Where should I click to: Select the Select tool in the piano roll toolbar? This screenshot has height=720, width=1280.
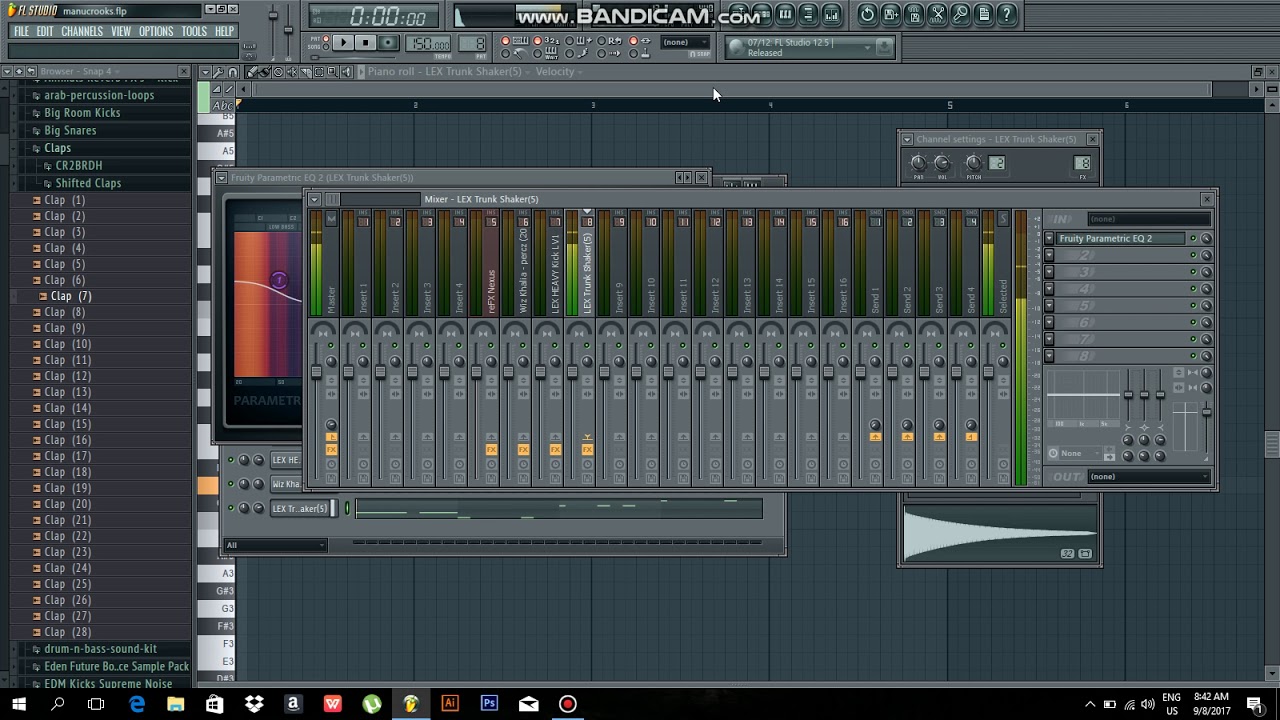click(321, 72)
